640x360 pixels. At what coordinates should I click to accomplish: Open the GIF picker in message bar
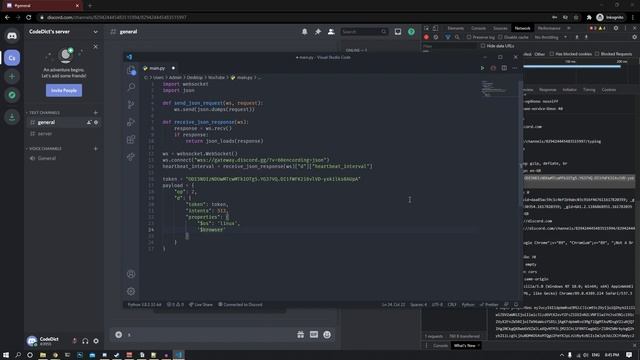click(x=313, y=335)
